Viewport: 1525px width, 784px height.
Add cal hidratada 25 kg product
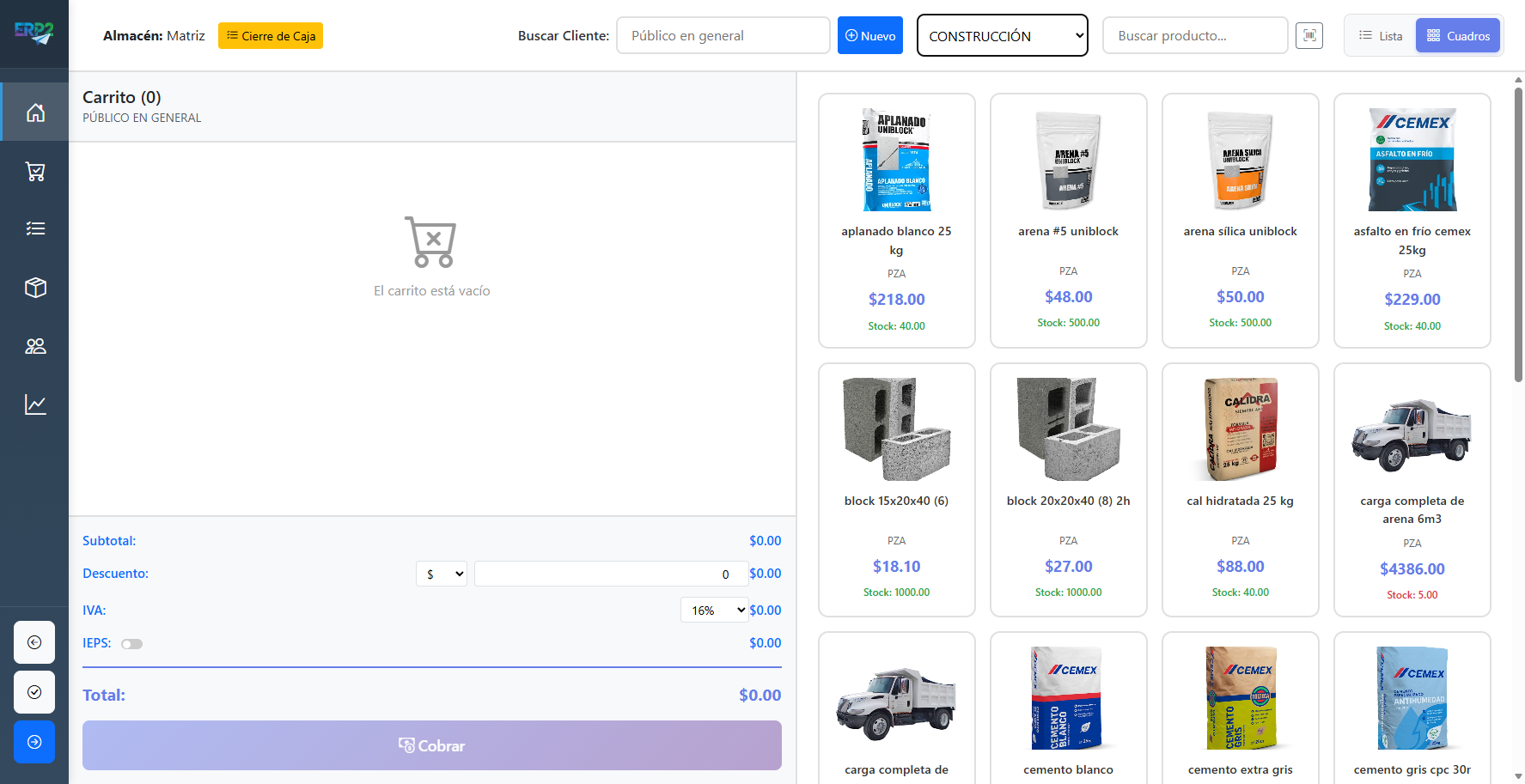click(x=1240, y=489)
